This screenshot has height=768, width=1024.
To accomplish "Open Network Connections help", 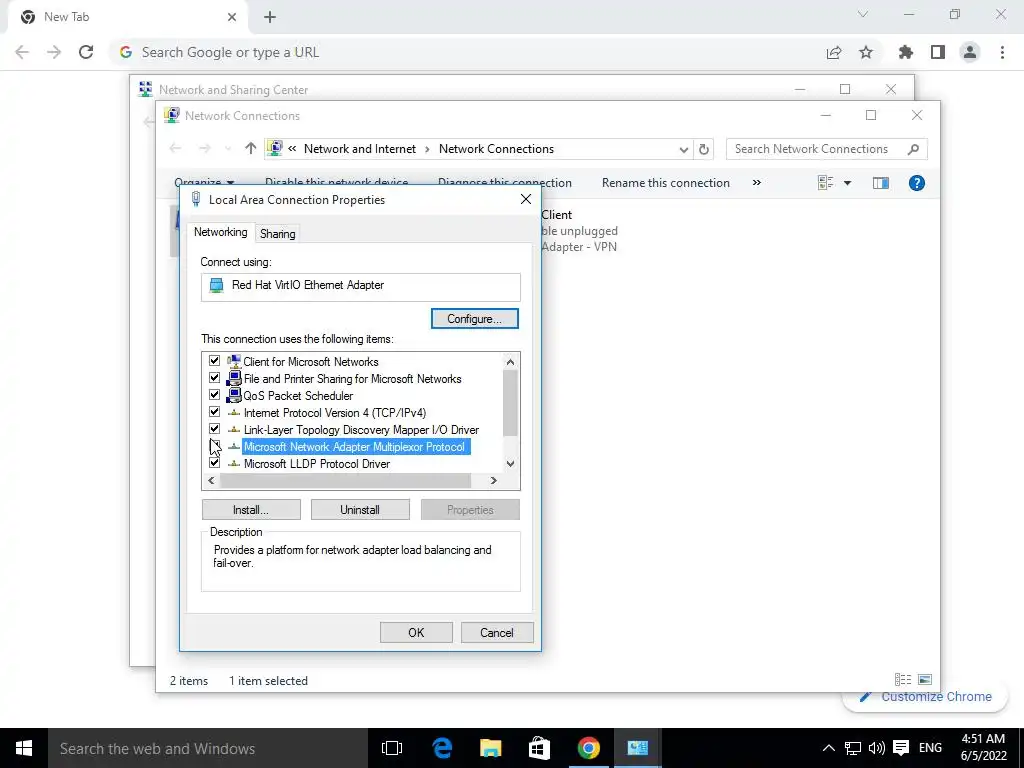I will pyautogui.click(x=917, y=183).
